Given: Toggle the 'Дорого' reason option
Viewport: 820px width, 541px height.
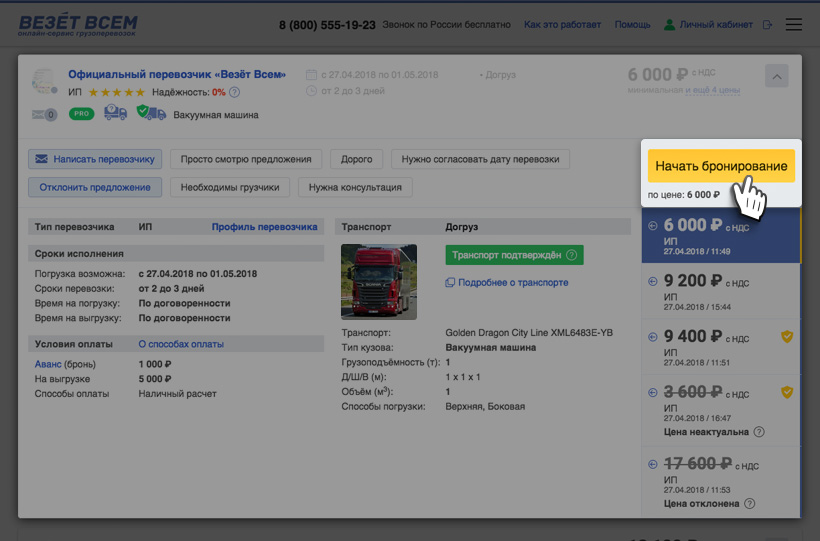Looking at the screenshot, I should pos(356,159).
